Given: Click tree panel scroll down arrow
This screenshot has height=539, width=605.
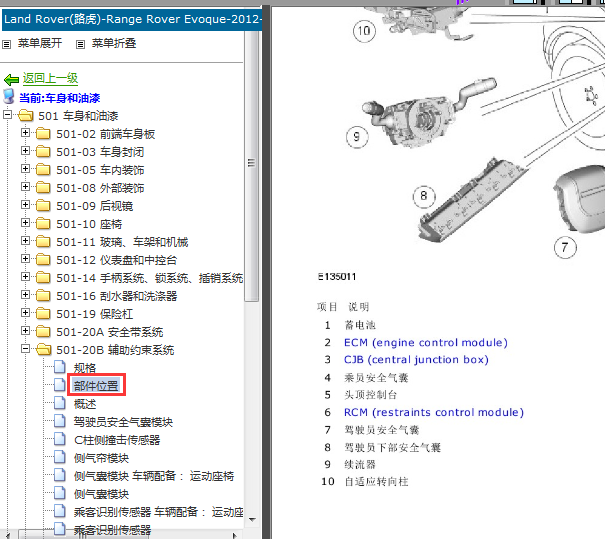Looking at the screenshot, I should pos(252,519).
